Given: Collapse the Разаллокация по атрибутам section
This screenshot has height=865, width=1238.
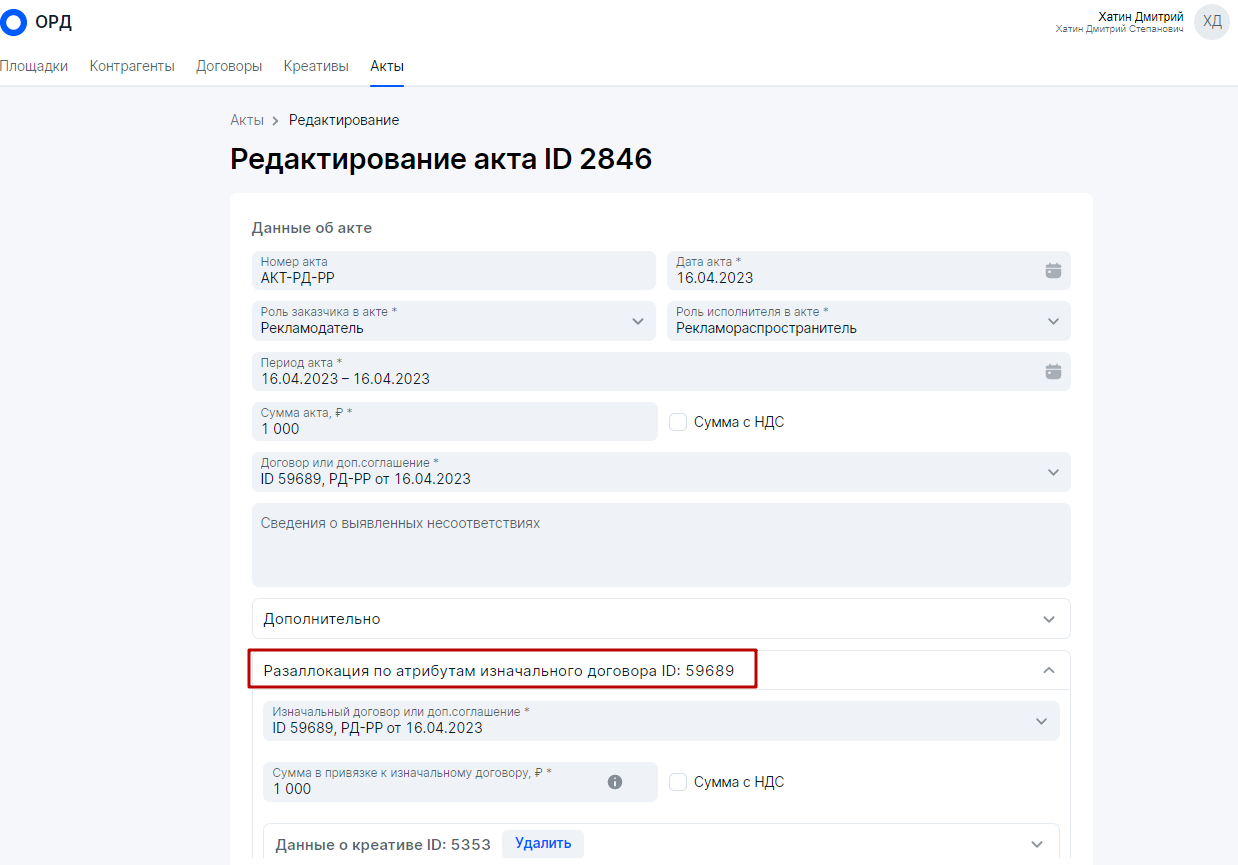Looking at the screenshot, I should coord(1048,670).
